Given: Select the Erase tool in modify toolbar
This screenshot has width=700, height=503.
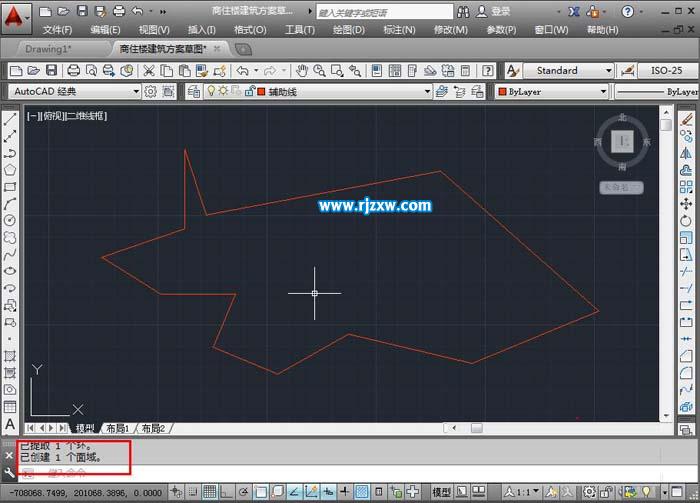Looking at the screenshot, I should click(686, 119).
